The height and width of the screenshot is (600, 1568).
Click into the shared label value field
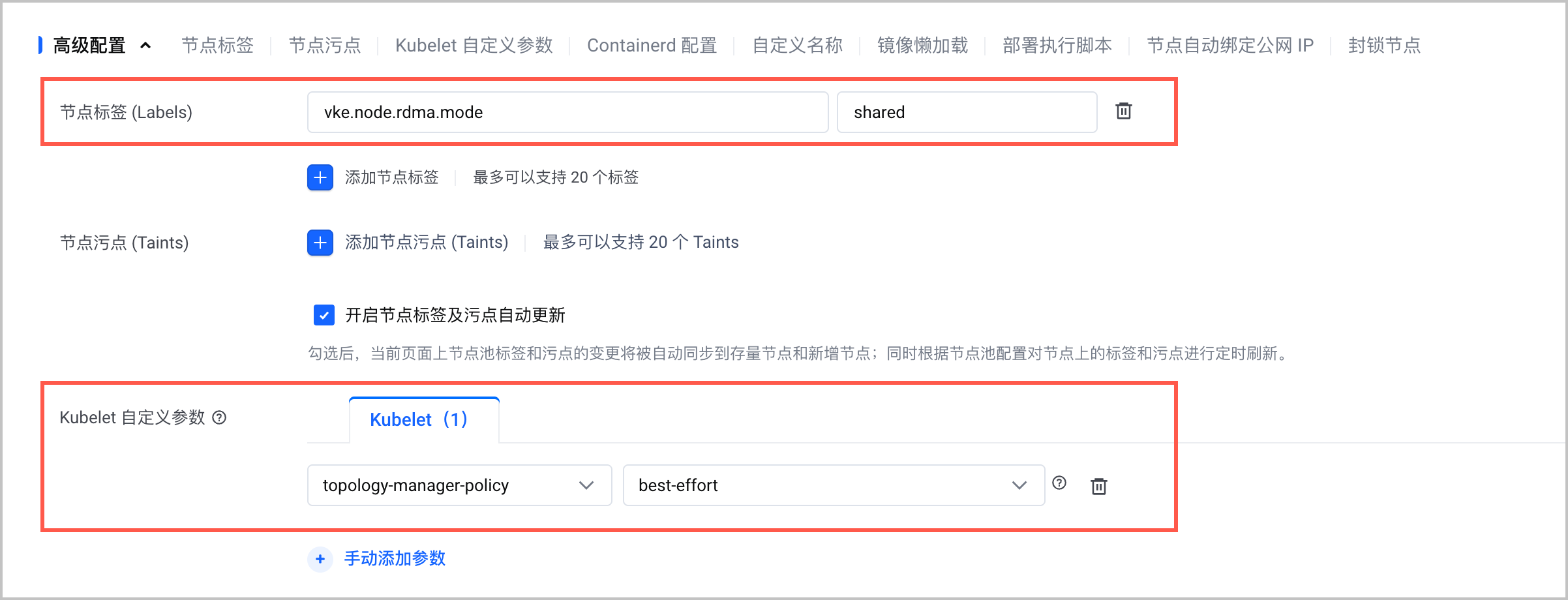(x=967, y=112)
